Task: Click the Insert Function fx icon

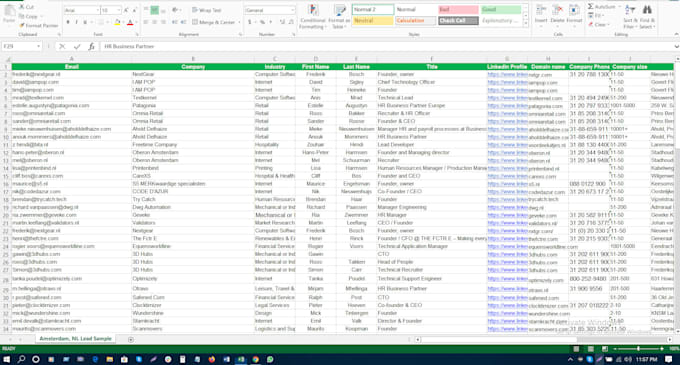Action: [x=91, y=46]
